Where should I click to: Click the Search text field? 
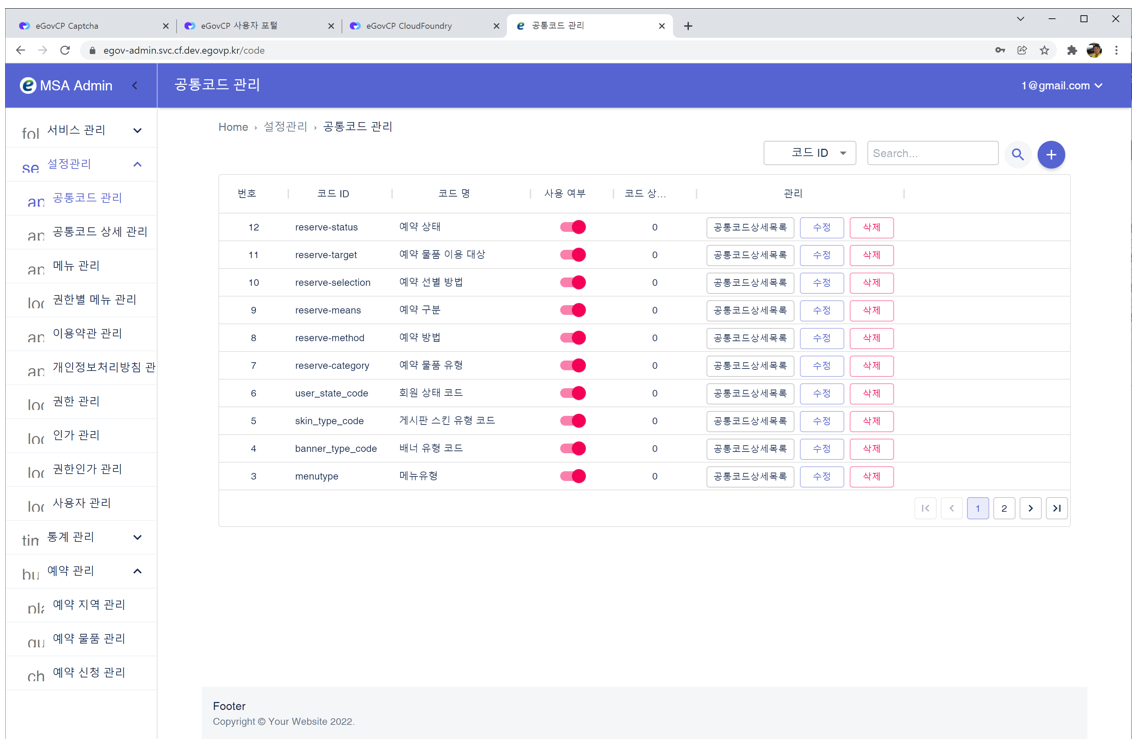pos(932,153)
